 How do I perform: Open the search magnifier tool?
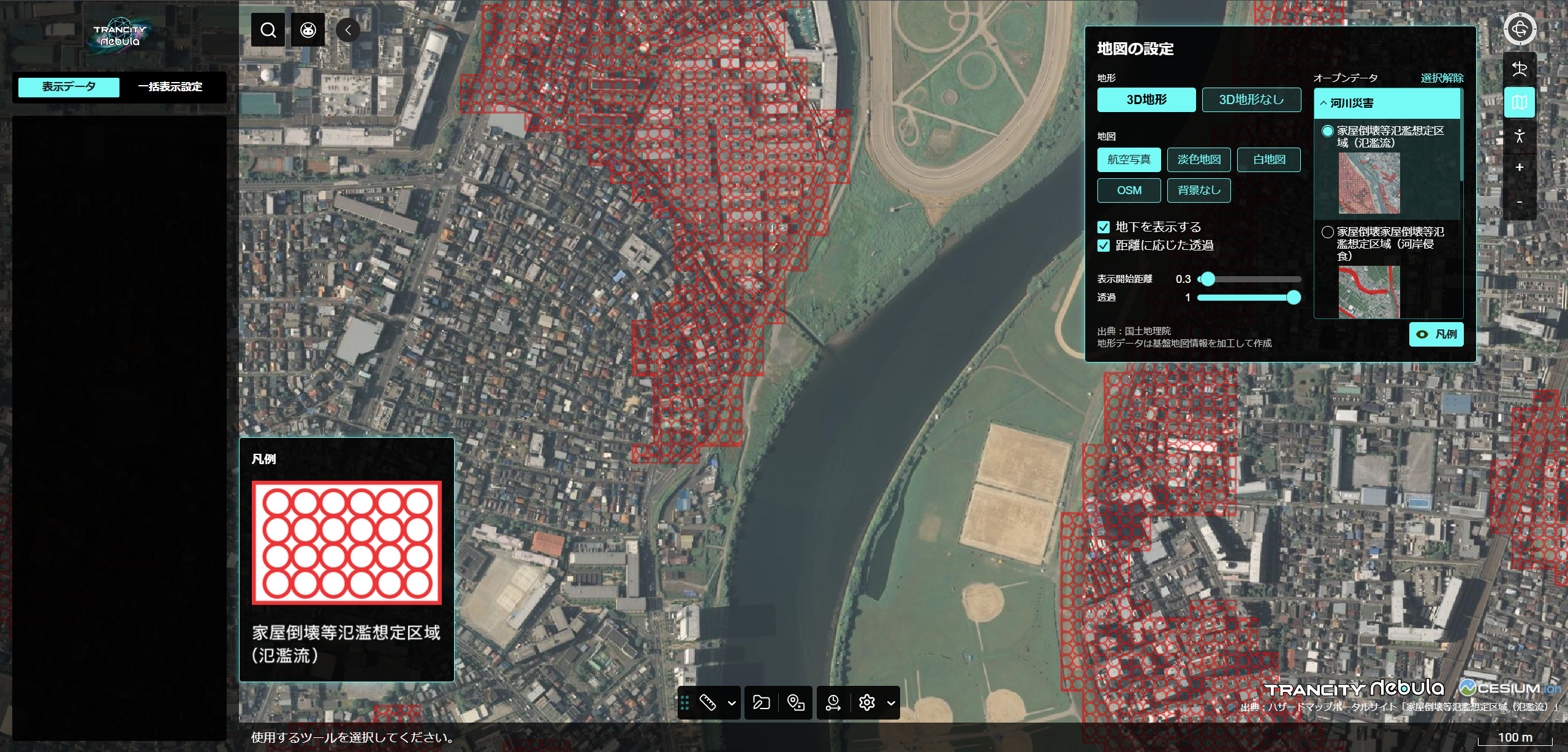tap(268, 30)
